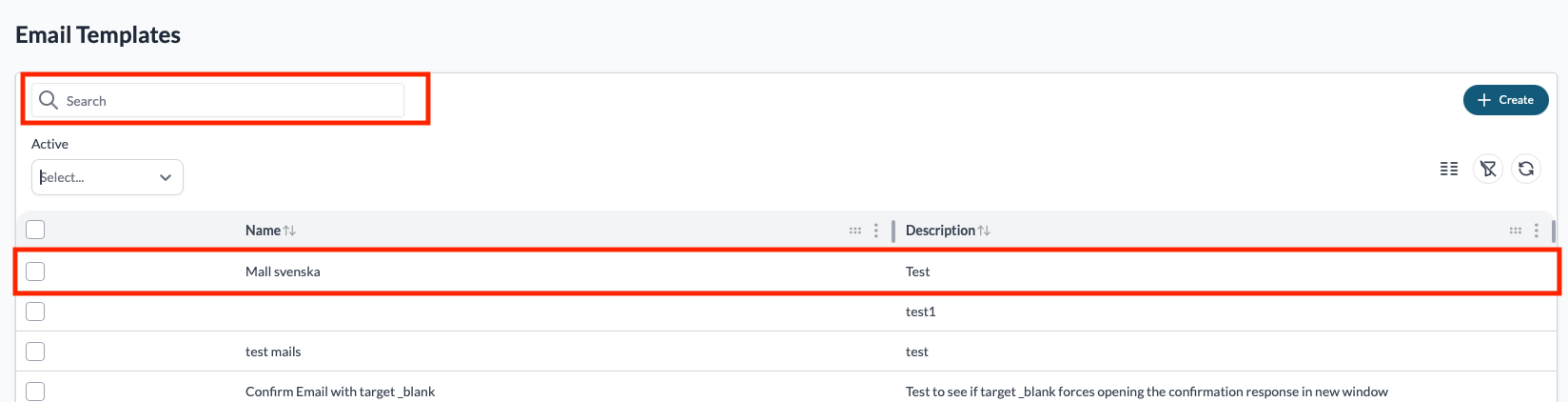Toggle the select-all header checkbox
This screenshot has height=402, width=1568.
coord(35,230)
